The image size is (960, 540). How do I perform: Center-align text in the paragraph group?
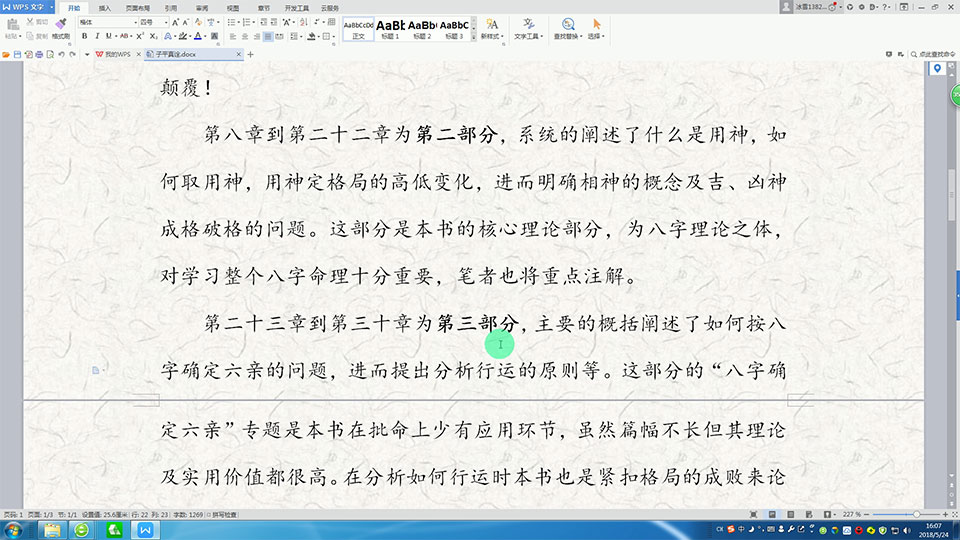(x=245, y=36)
